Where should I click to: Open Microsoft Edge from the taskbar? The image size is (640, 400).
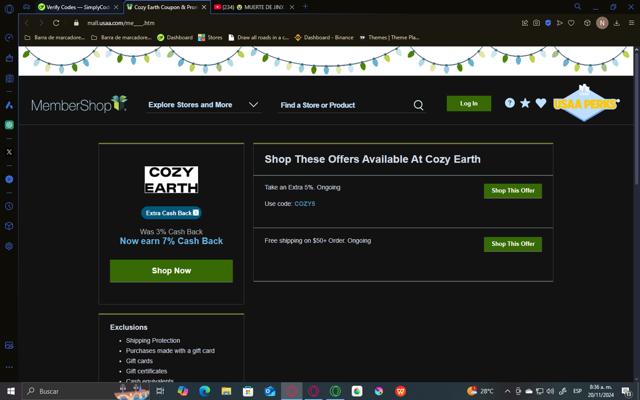pyautogui.click(x=204, y=391)
